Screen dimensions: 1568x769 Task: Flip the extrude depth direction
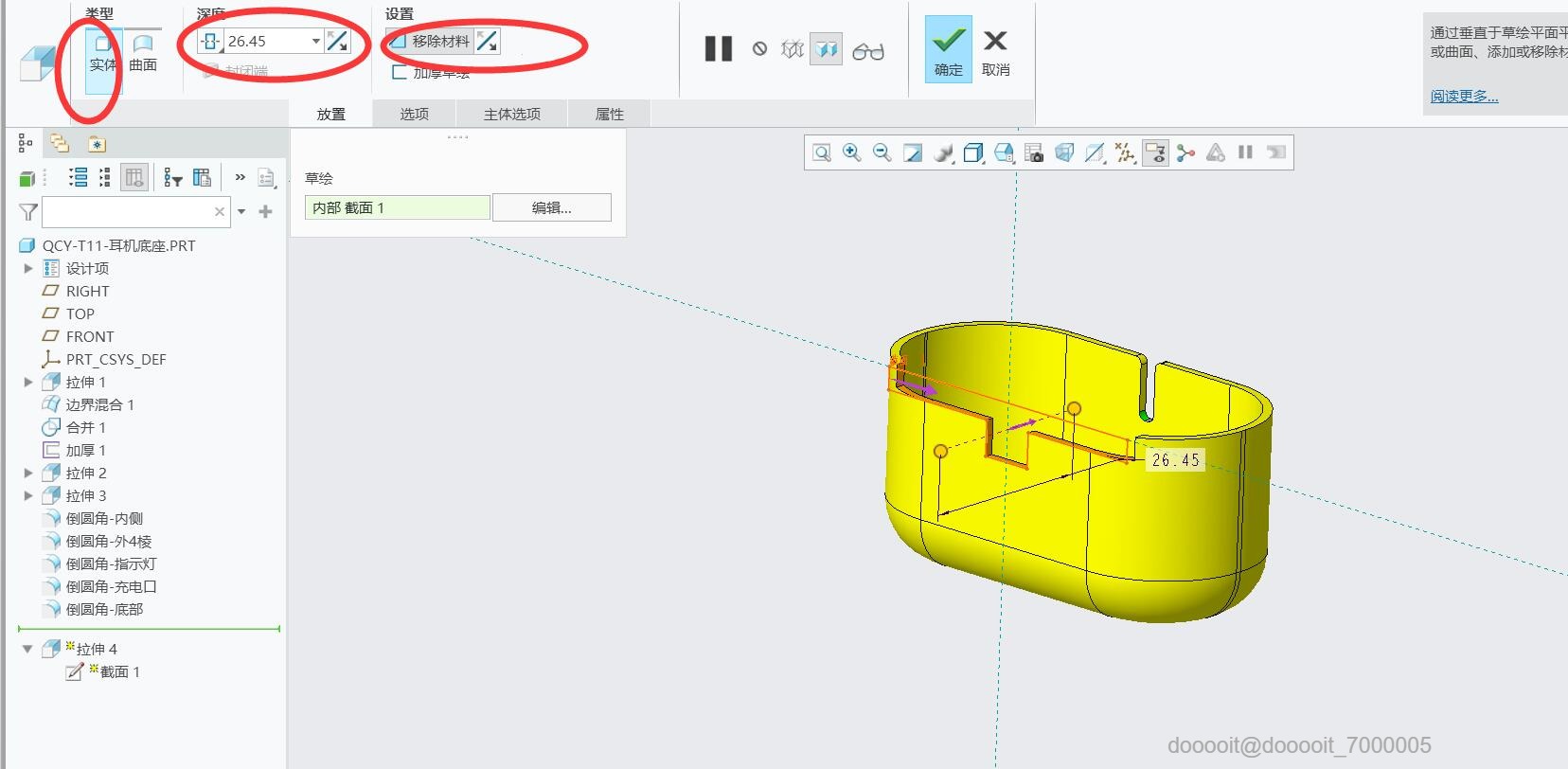[337, 42]
